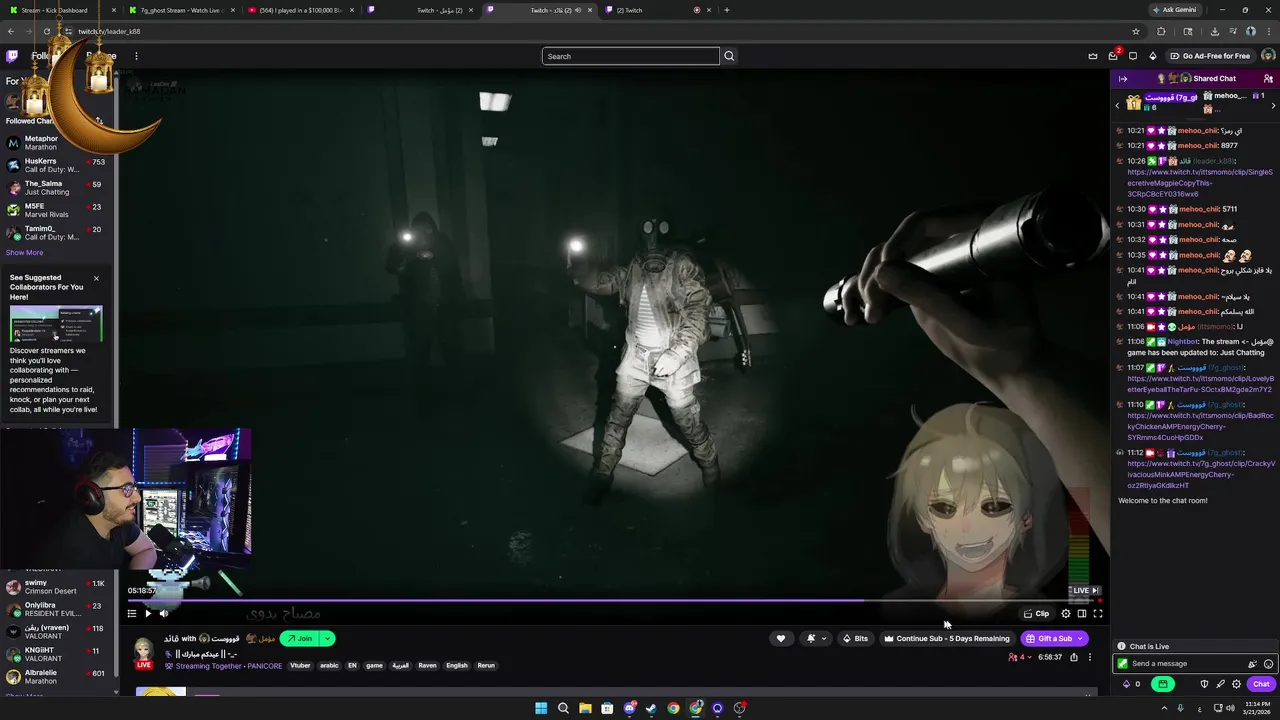Follow heart button under video
This screenshot has width=1280, height=720.
pos(781,639)
